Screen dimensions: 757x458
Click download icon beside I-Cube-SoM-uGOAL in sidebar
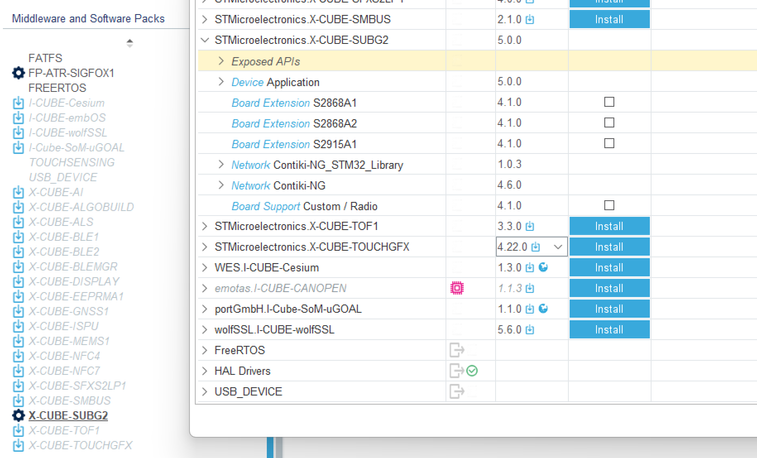point(18,148)
